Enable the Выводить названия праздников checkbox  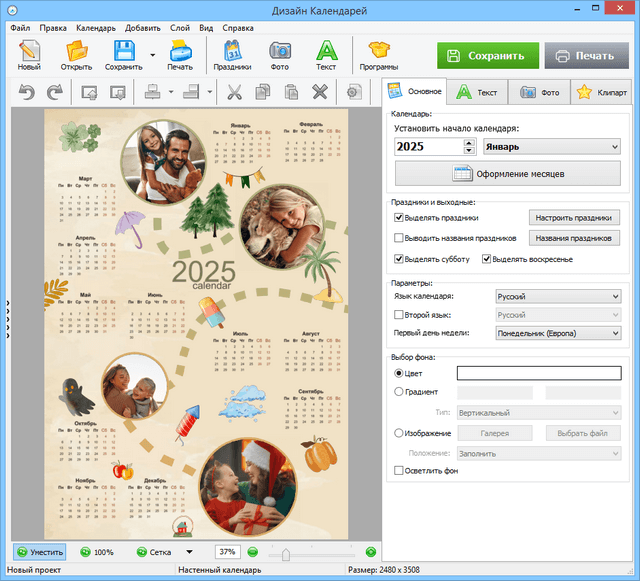pos(399,238)
